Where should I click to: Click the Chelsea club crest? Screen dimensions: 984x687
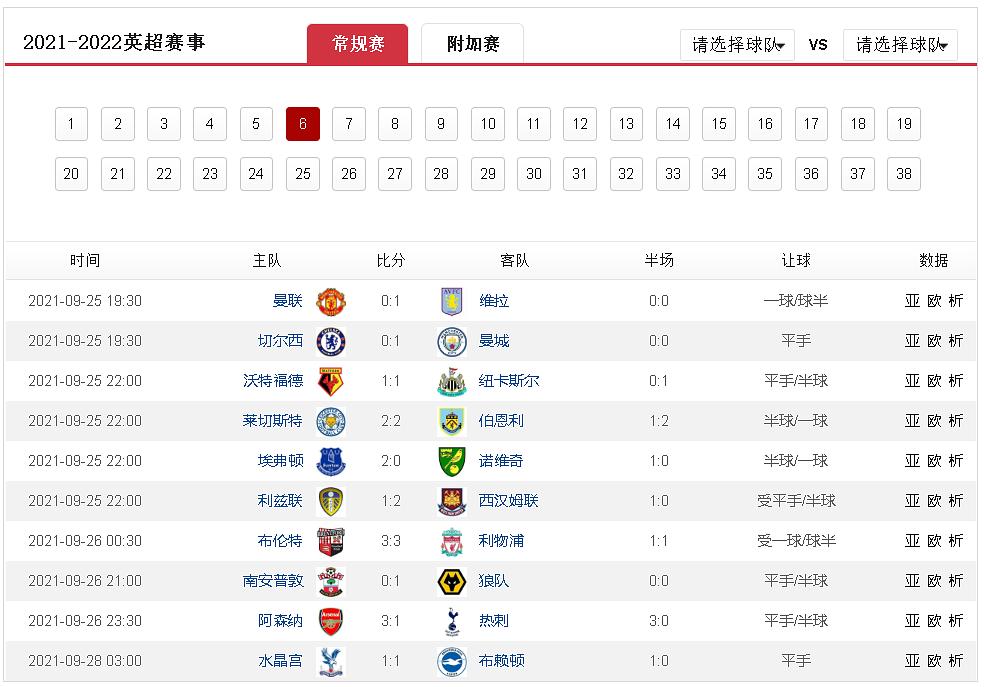click(331, 341)
